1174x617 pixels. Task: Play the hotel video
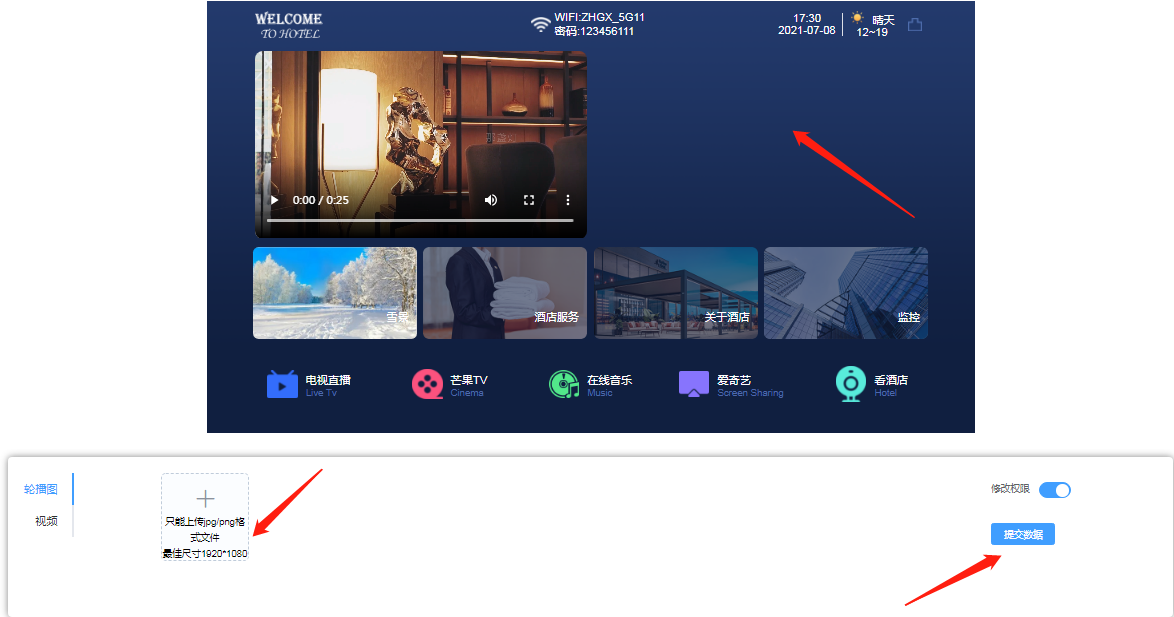coord(275,200)
